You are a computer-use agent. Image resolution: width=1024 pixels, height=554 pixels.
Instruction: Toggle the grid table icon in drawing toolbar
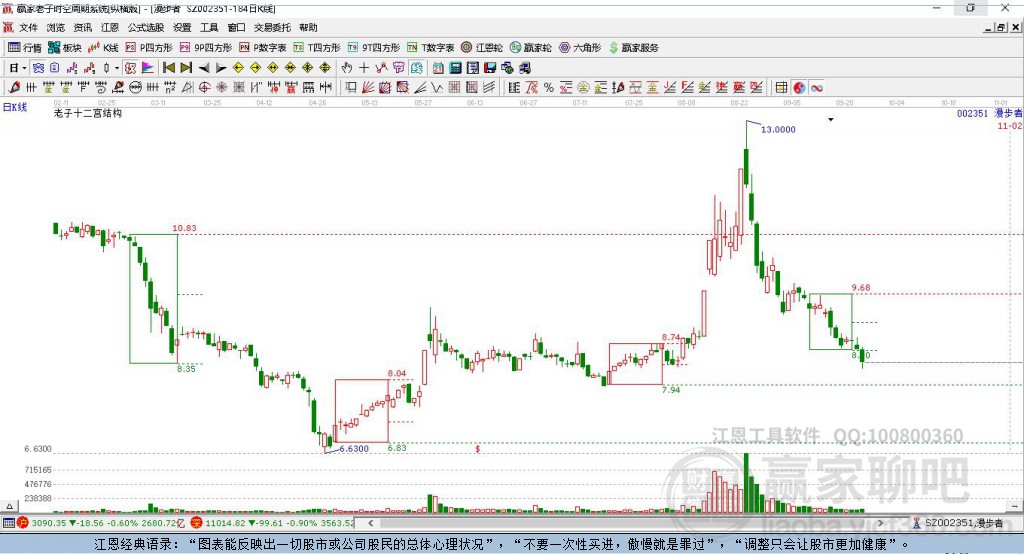pyautogui.click(x=781, y=87)
